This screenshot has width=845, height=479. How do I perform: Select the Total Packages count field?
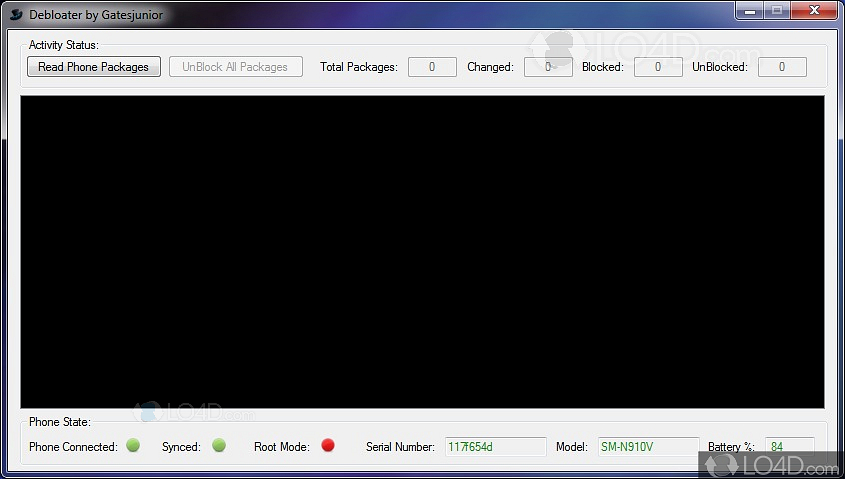pyautogui.click(x=432, y=67)
